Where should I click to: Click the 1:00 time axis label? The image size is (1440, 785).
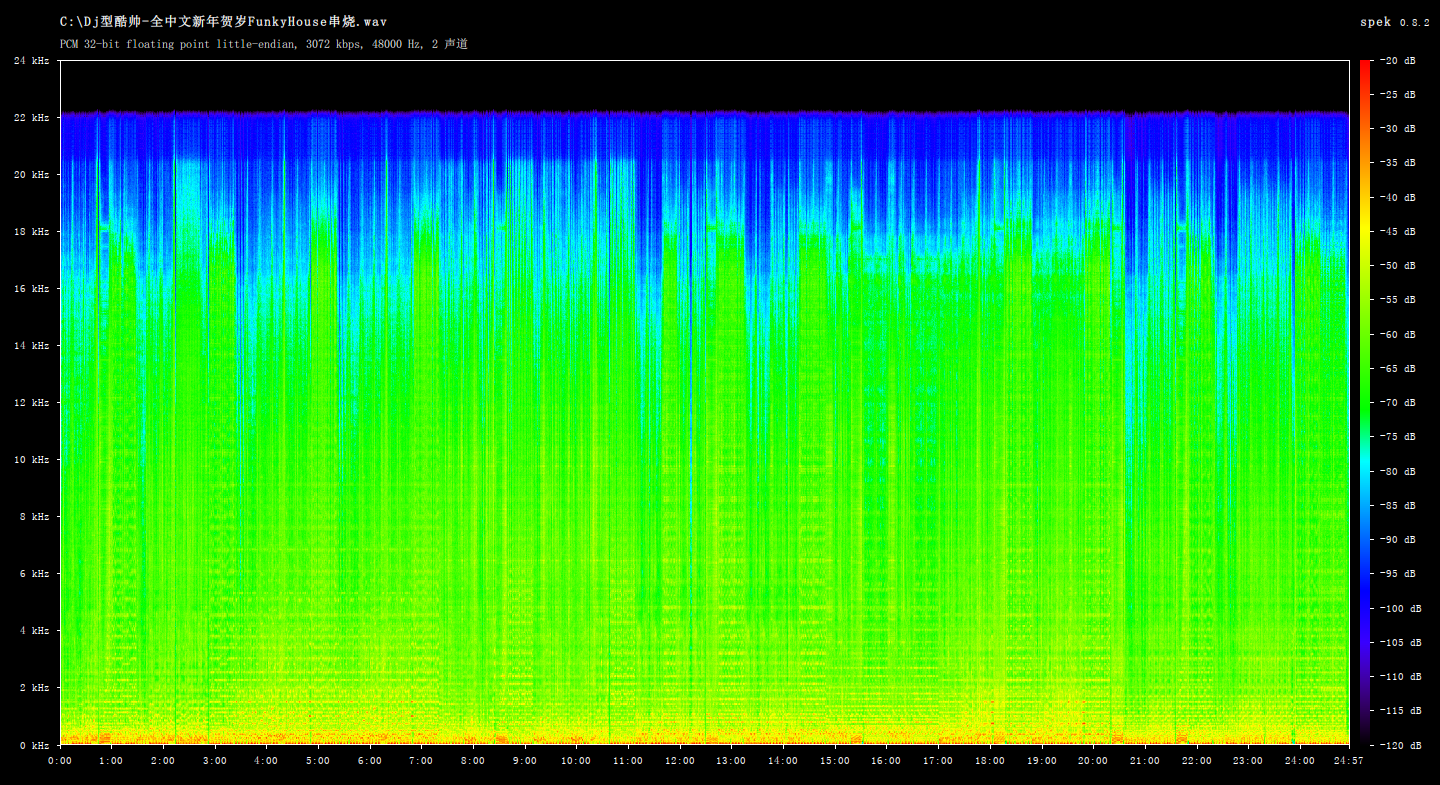click(112, 761)
